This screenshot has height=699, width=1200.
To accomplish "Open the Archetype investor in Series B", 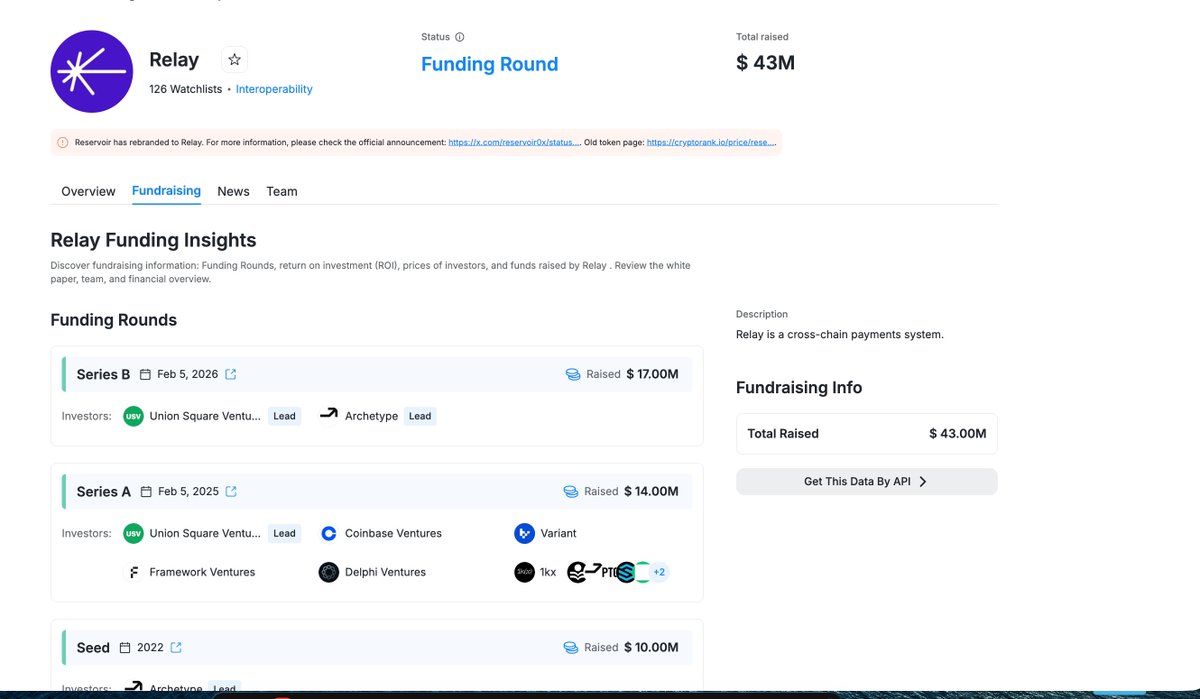I will click(x=371, y=416).
